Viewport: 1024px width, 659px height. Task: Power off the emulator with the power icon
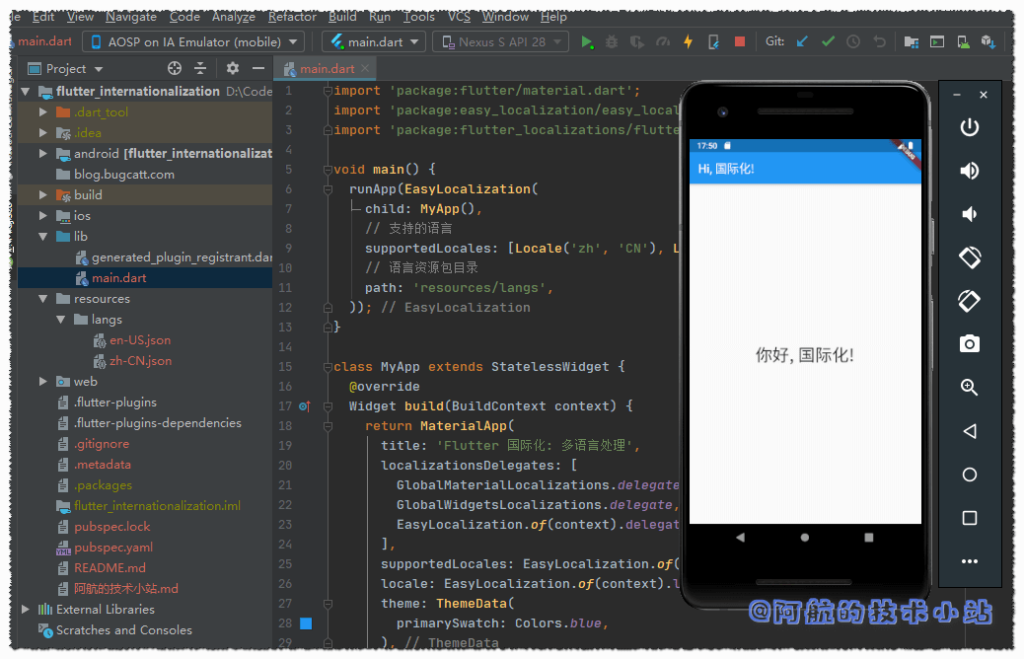coord(969,127)
